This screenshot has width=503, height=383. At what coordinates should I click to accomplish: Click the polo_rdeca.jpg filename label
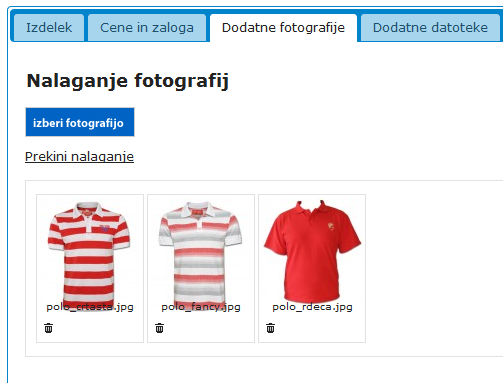click(x=312, y=307)
